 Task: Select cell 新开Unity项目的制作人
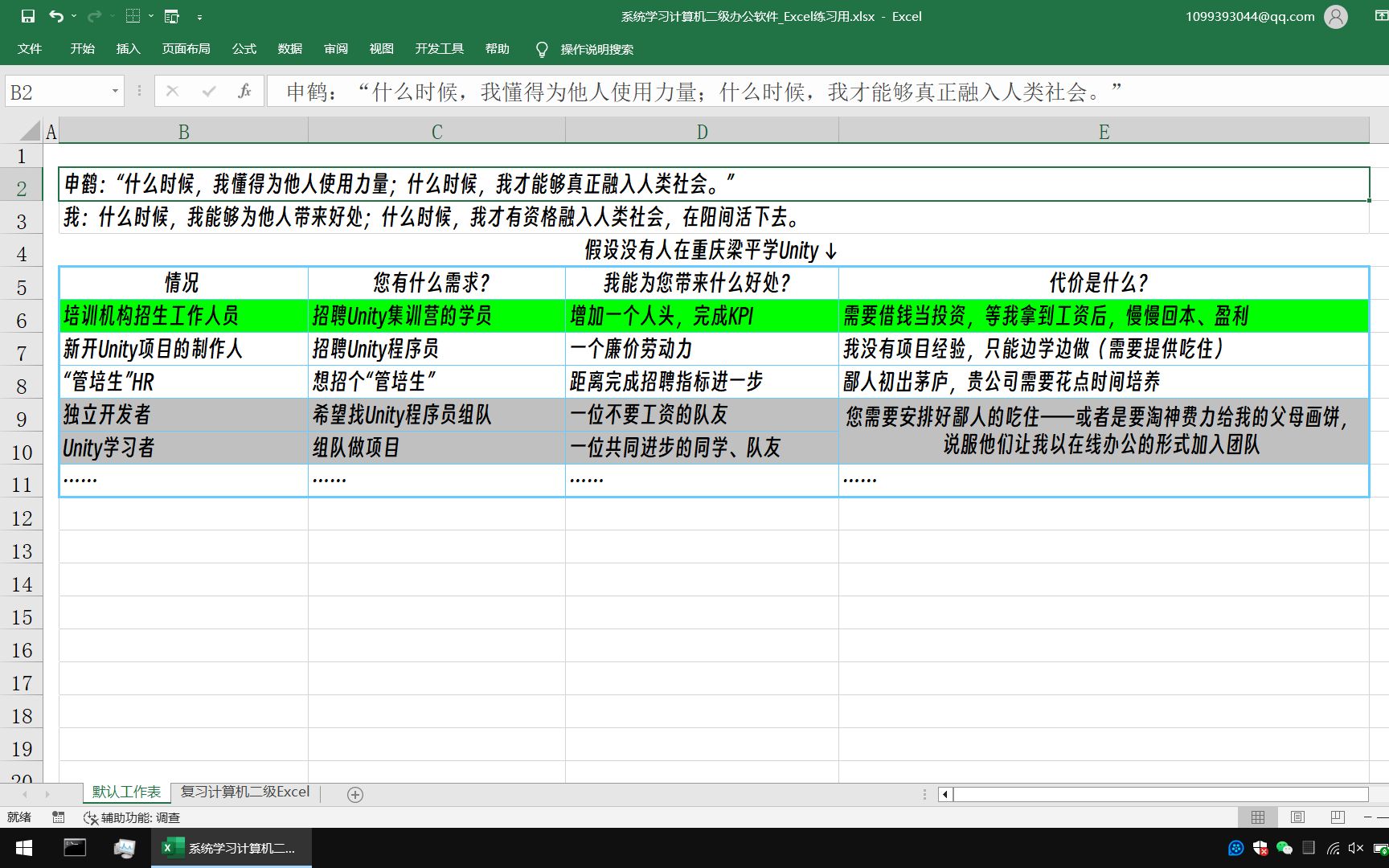[183, 349]
